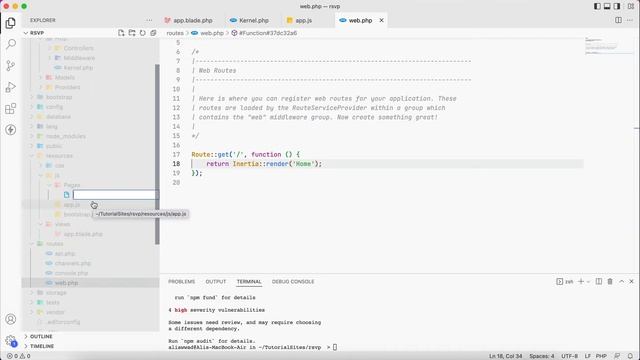Change language mode via PHP status item

tap(601, 356)
